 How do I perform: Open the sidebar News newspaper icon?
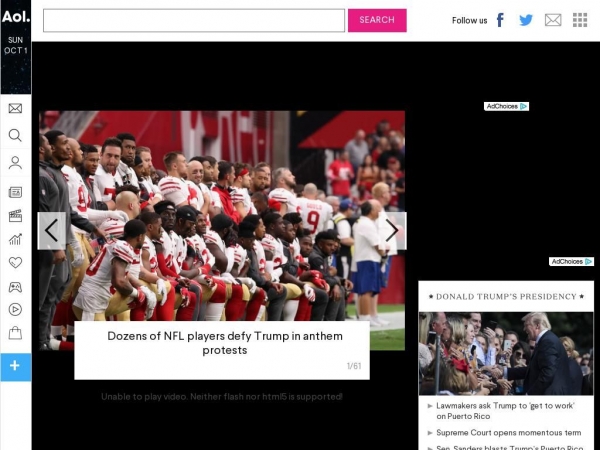pos(15,192)
